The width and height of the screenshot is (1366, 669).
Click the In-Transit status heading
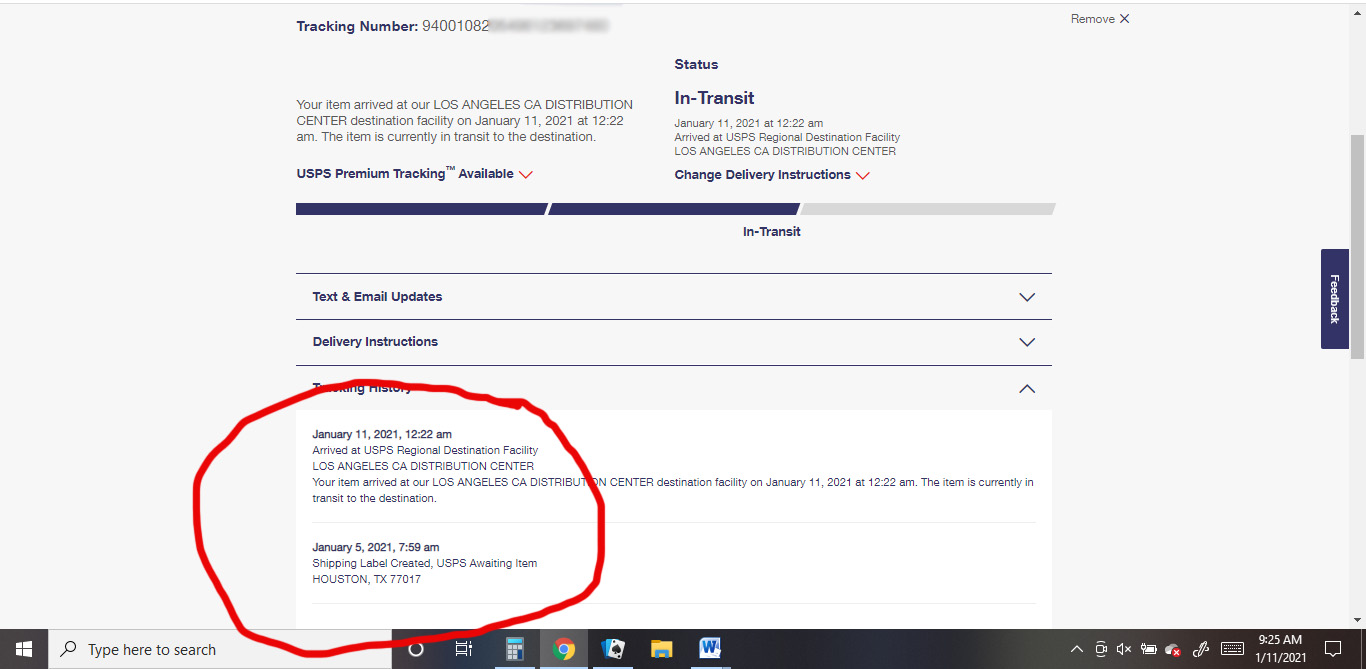tap(714, 98)
